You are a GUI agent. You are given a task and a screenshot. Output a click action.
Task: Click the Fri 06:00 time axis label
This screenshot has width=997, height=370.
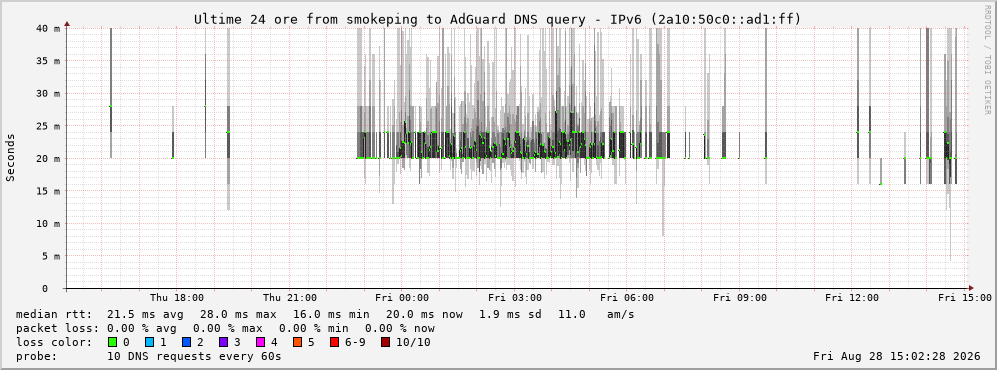(x=626, y=298)
